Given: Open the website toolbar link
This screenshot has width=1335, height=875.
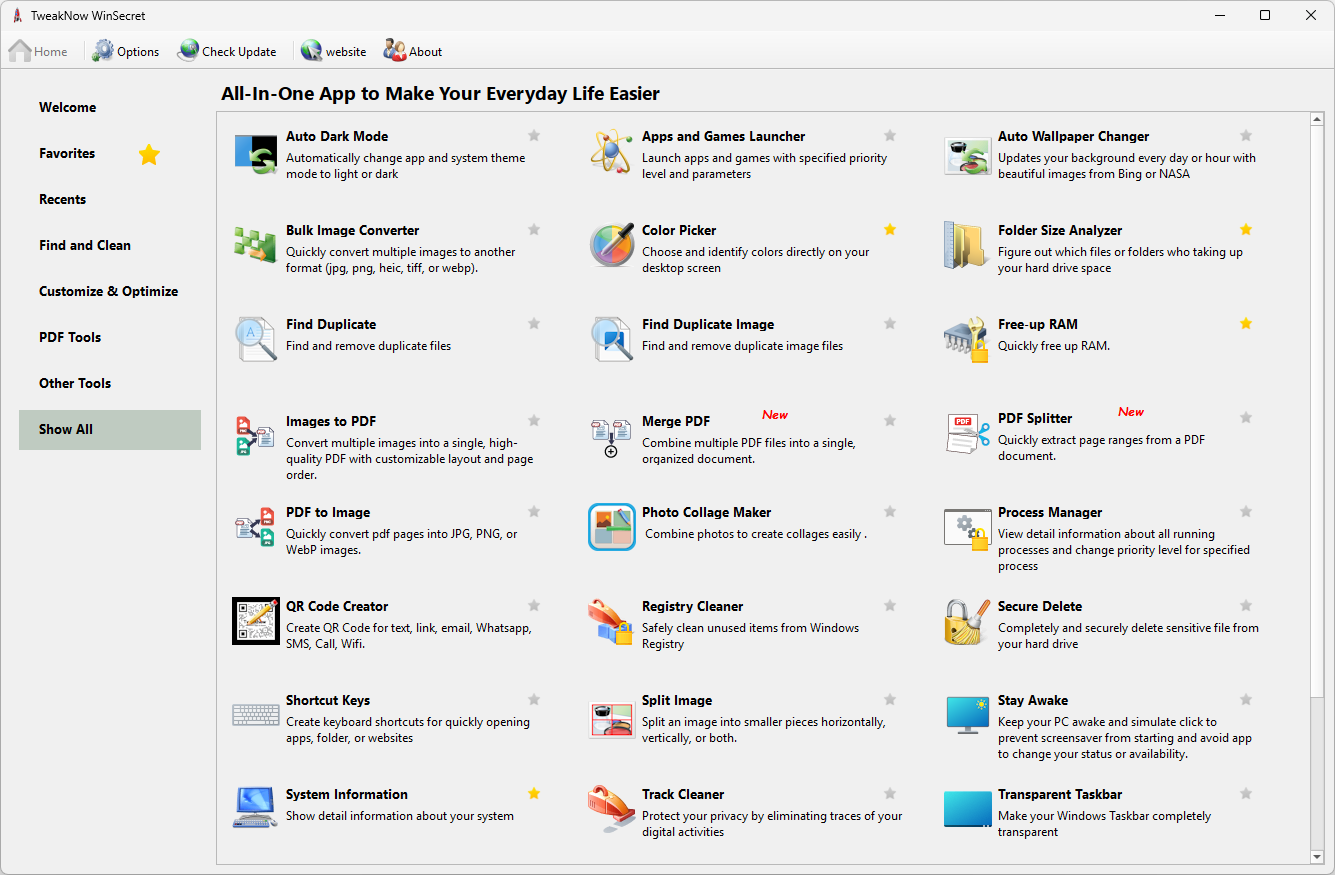Looking at the screenshot, I should pyautogui.click(x=334, y=51).
